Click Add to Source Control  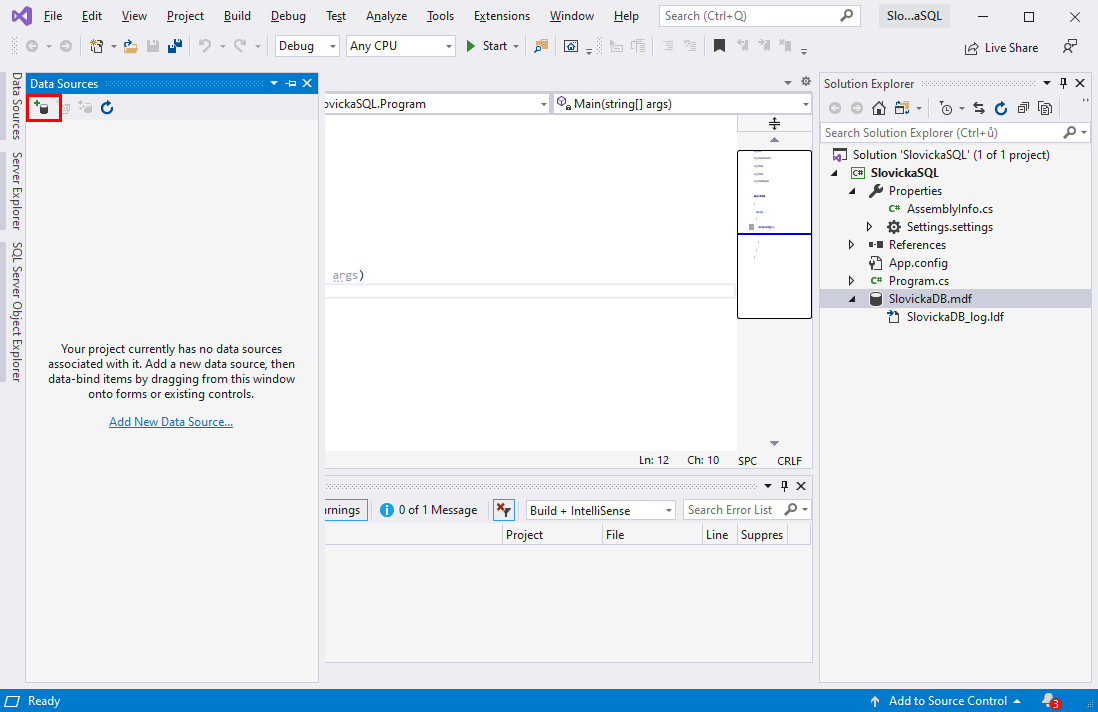click(x=945, y=701)
